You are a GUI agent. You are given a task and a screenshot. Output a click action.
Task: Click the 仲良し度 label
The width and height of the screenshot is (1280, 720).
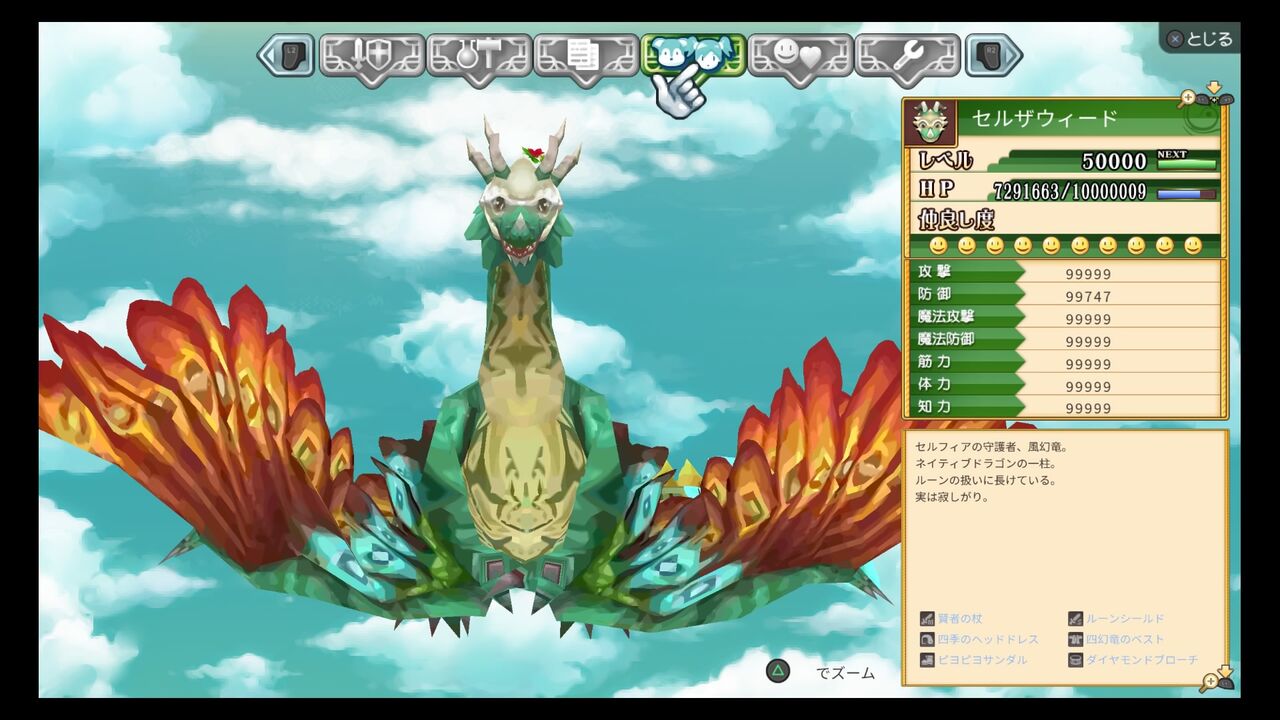coord(956,220)
